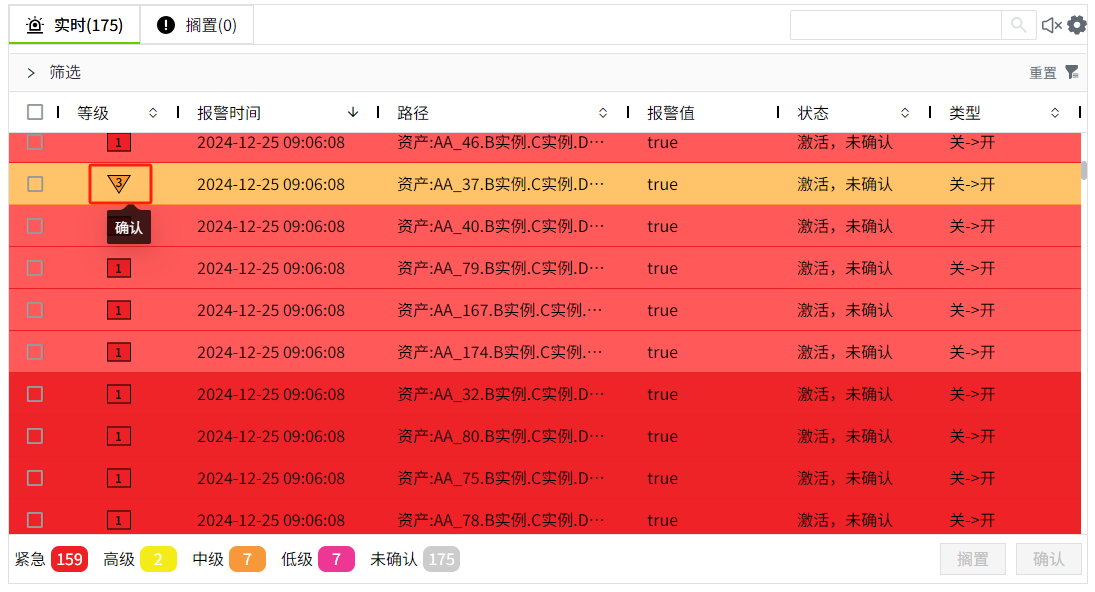Click level 1 icon on AA_40 row
This screenshot has height=592, width=1095.
coord(119,226)
